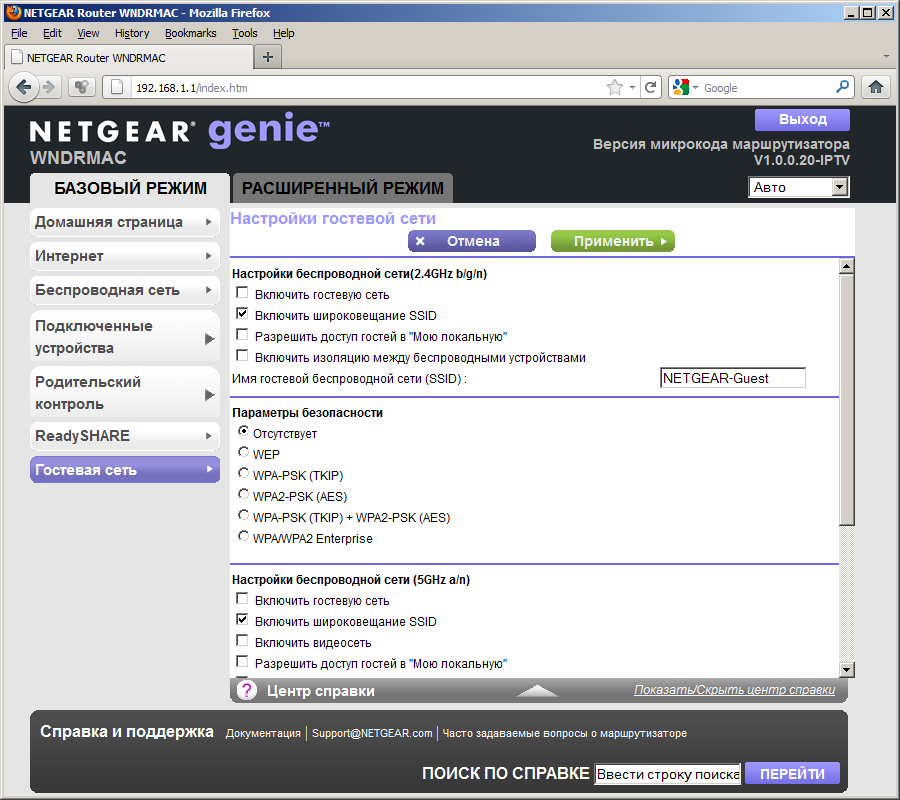Open a new tab with plus button
This screenshot has height=800, width=900.
click(x=267, y=57)
